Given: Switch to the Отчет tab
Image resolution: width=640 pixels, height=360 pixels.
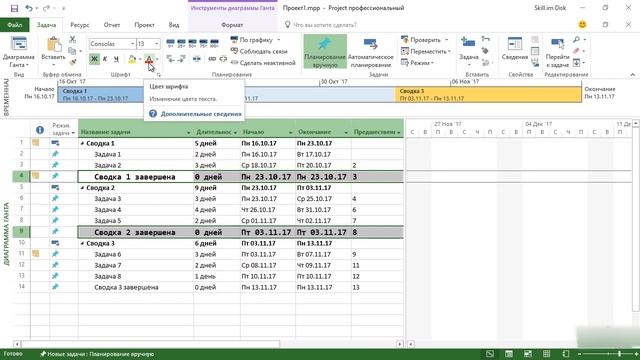Looking at the screenshot, I should click(x=112, y=25).
